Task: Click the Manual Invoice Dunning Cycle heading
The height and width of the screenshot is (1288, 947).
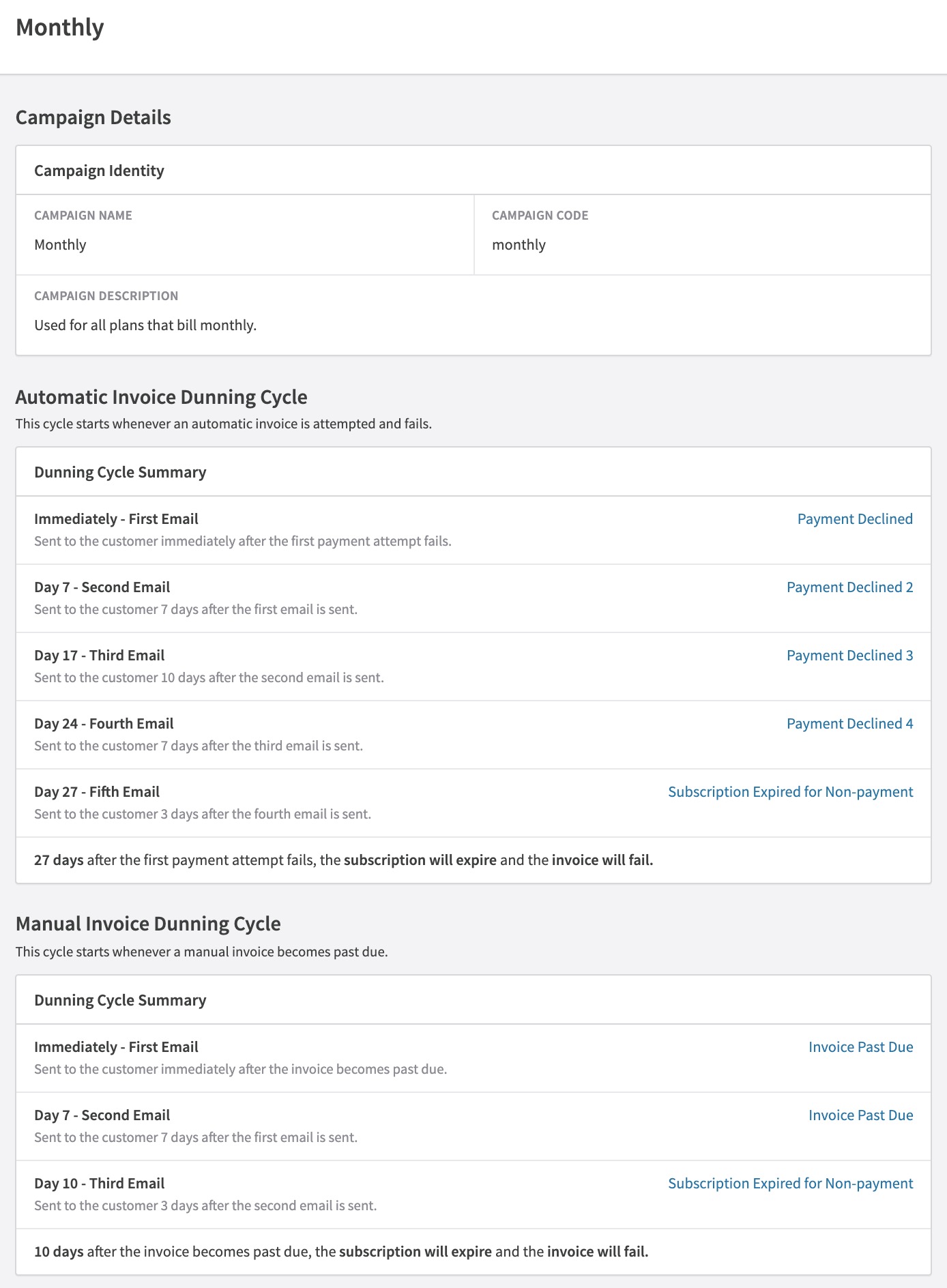Action: tap(148, 924)
